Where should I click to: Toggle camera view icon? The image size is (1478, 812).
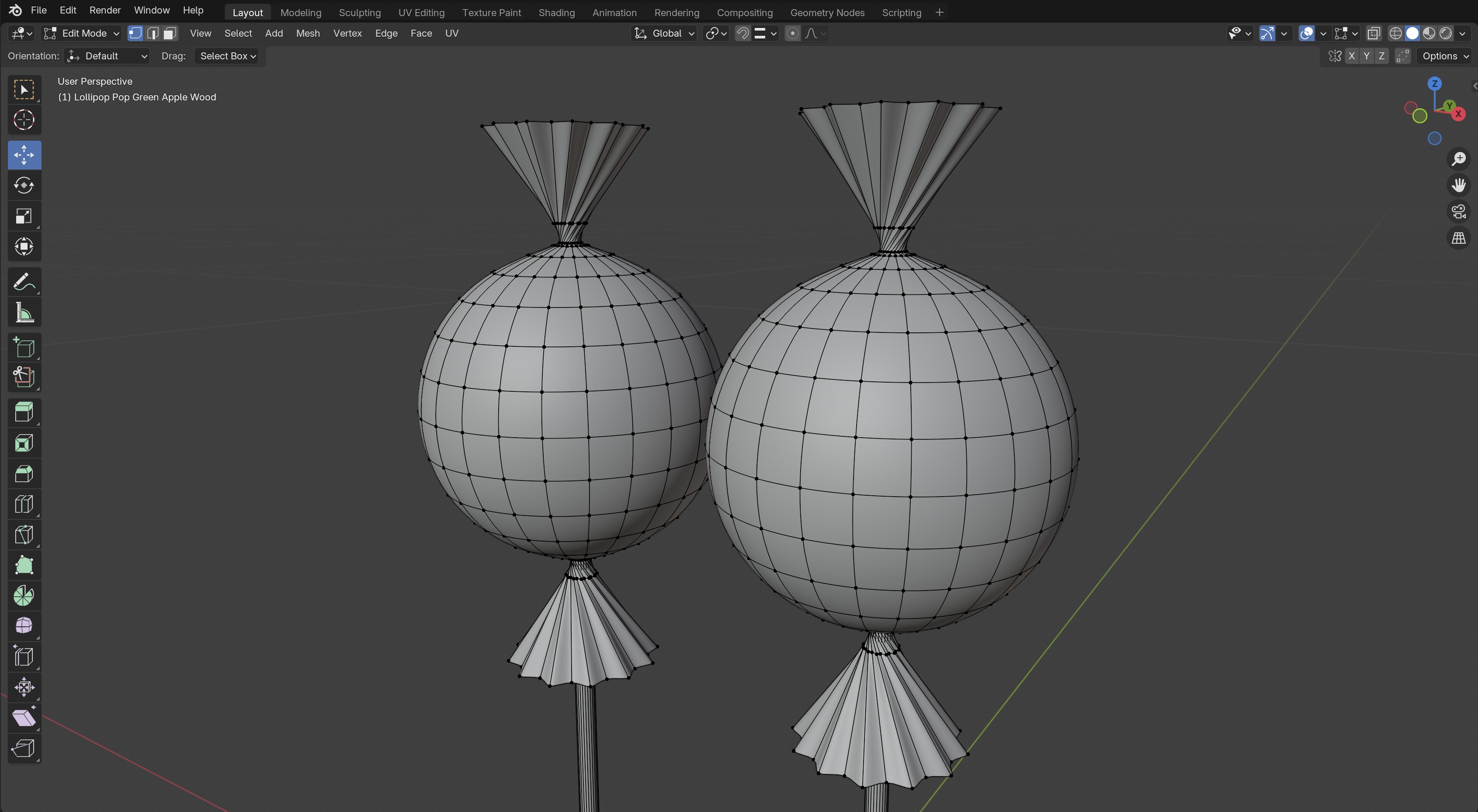pos(1458,211)
